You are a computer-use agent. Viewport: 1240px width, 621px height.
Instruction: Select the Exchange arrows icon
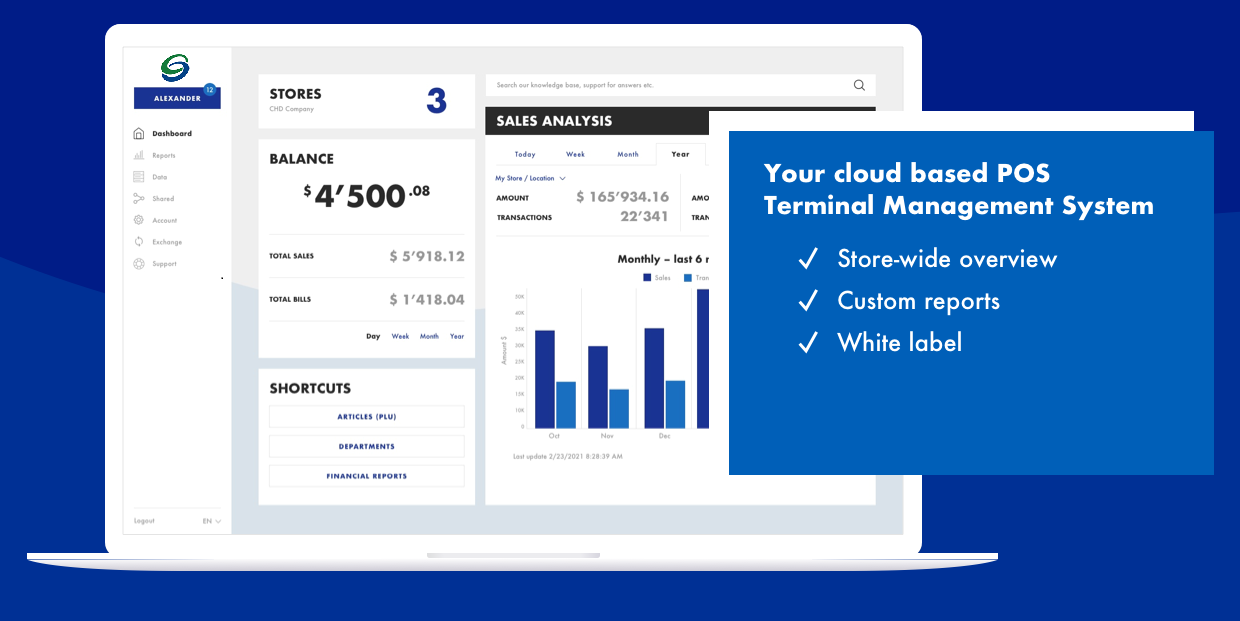coord(139,242)
